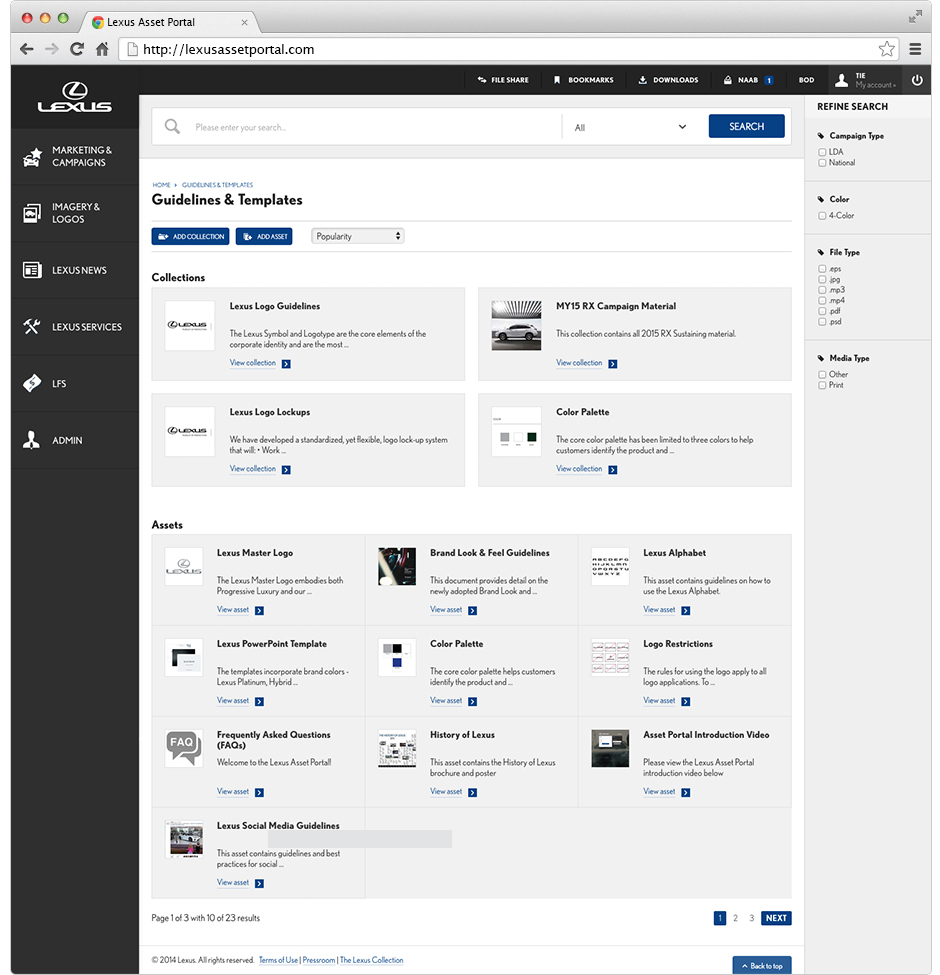Tick the .mp4 file type checkbox

(x=822, y=300)
